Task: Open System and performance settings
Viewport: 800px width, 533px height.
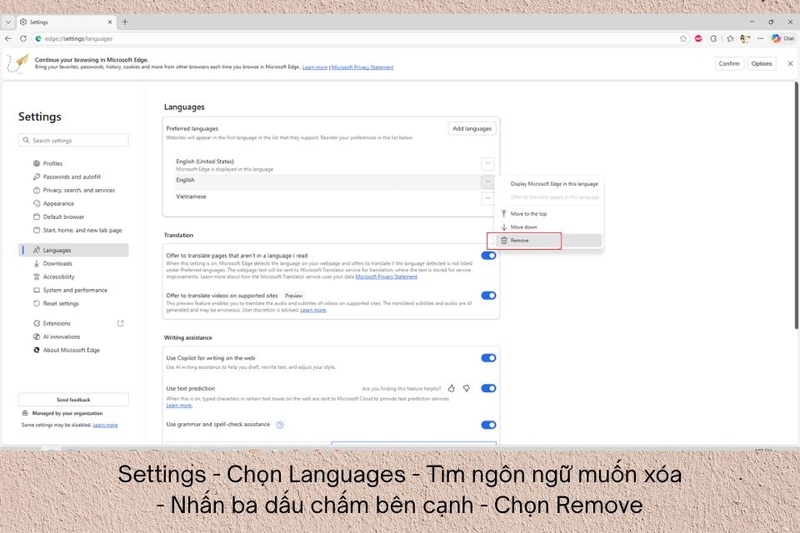Action: (70, 290)
